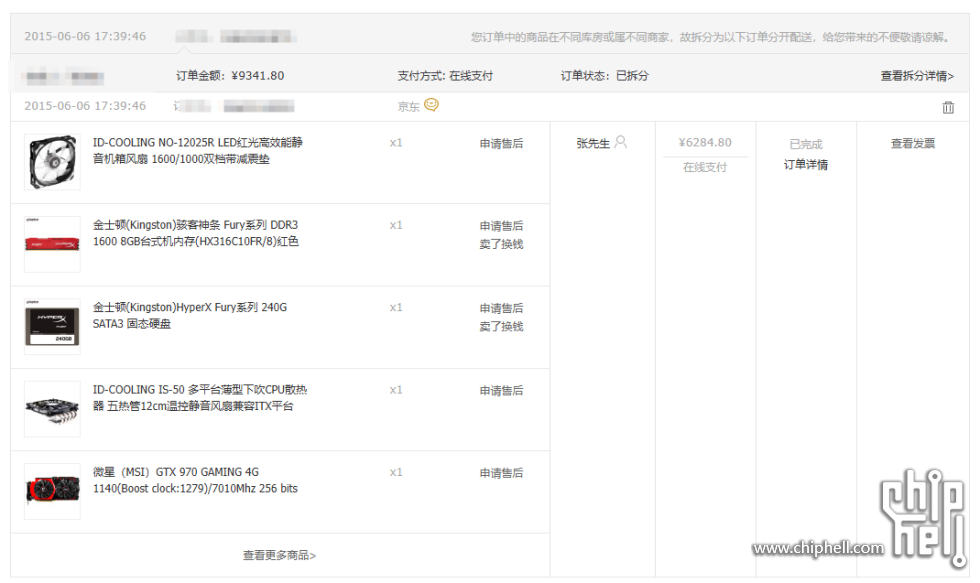Viewport: 980px width, 583px height.
Task: Expand 查看拆分详情 for the split order
Action: [x=917, y=76]
